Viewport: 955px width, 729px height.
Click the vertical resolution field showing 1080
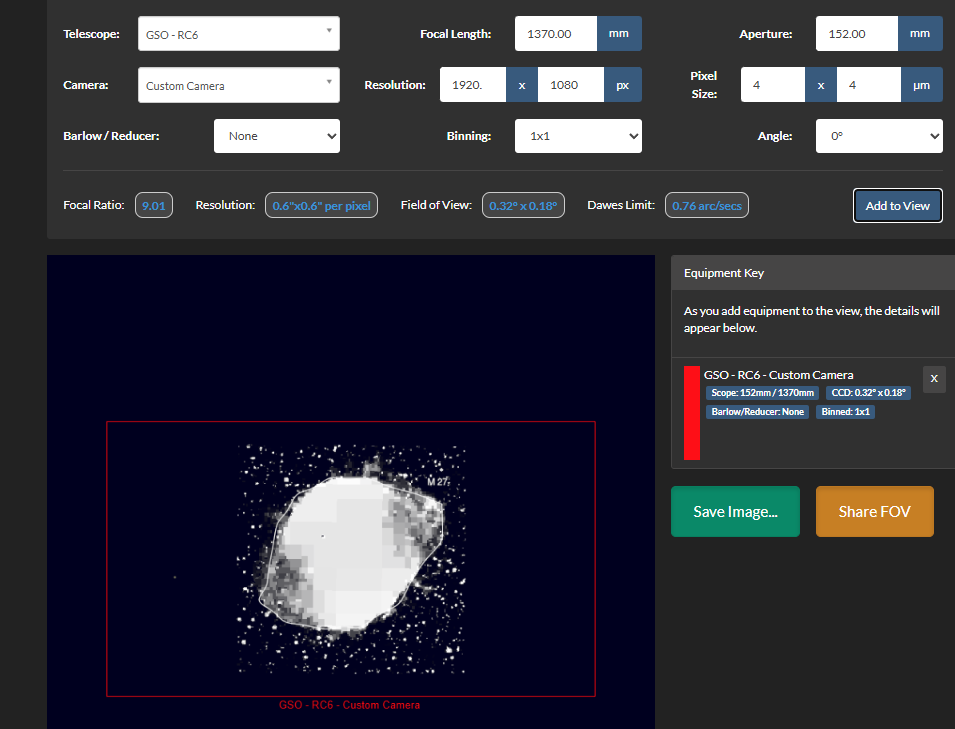[571, 85]
